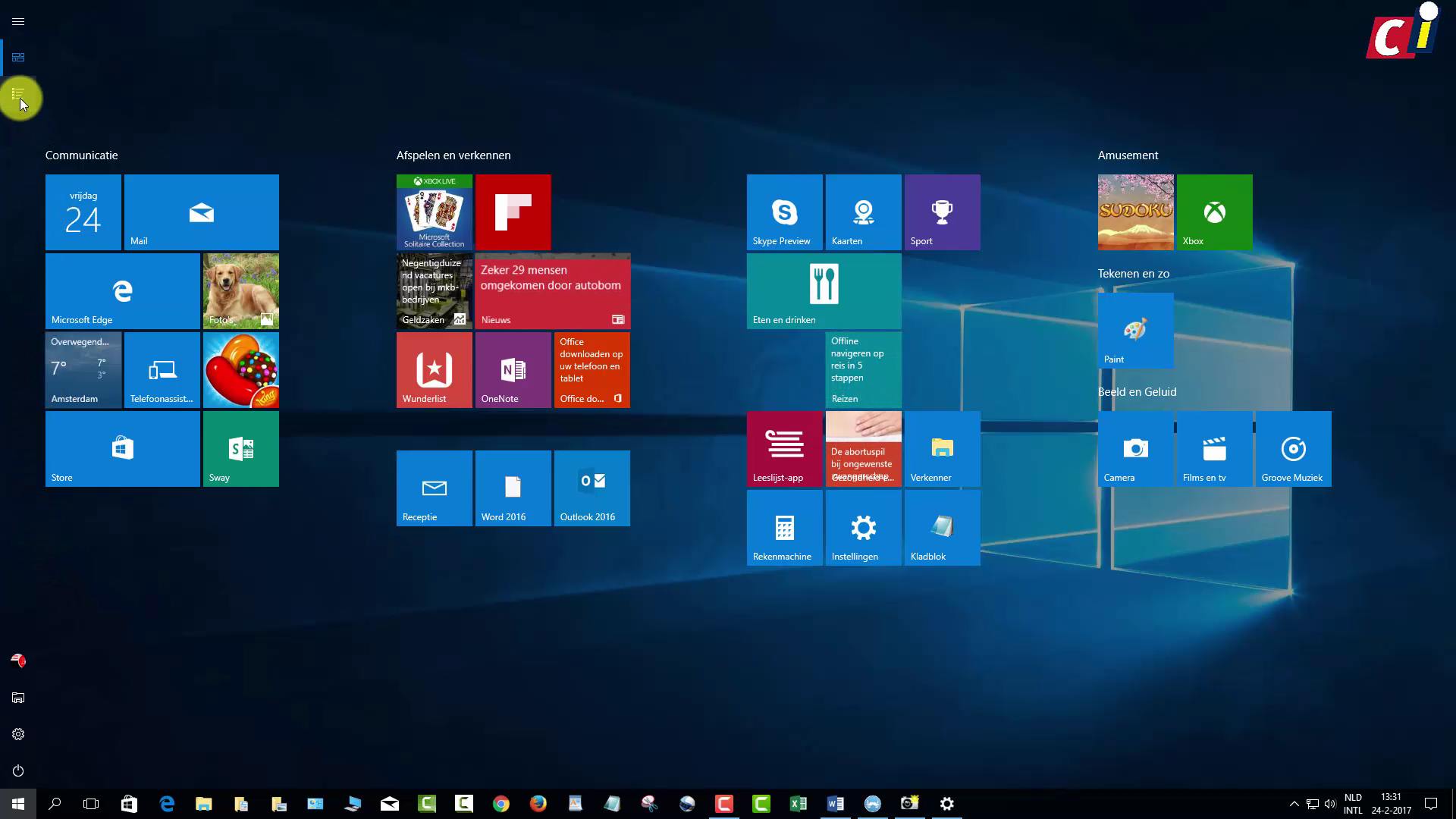Open Kladblok
The image size is (1456, 819).
941,527
